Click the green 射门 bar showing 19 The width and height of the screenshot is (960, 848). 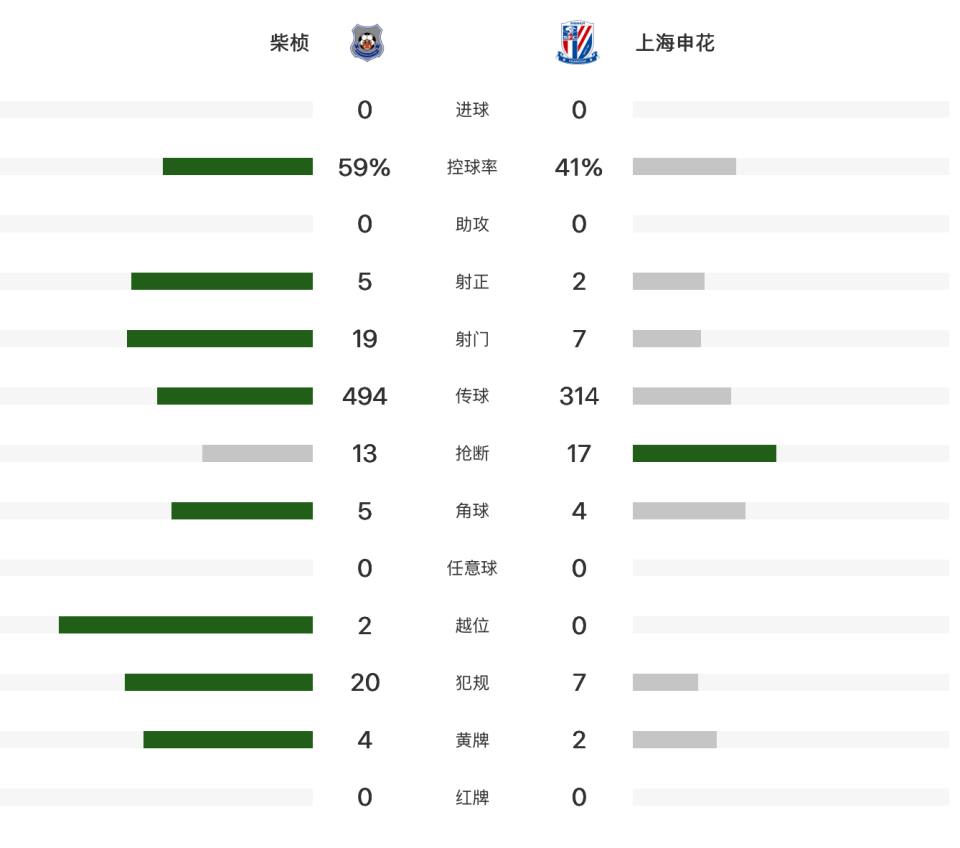tap(220, 339)
